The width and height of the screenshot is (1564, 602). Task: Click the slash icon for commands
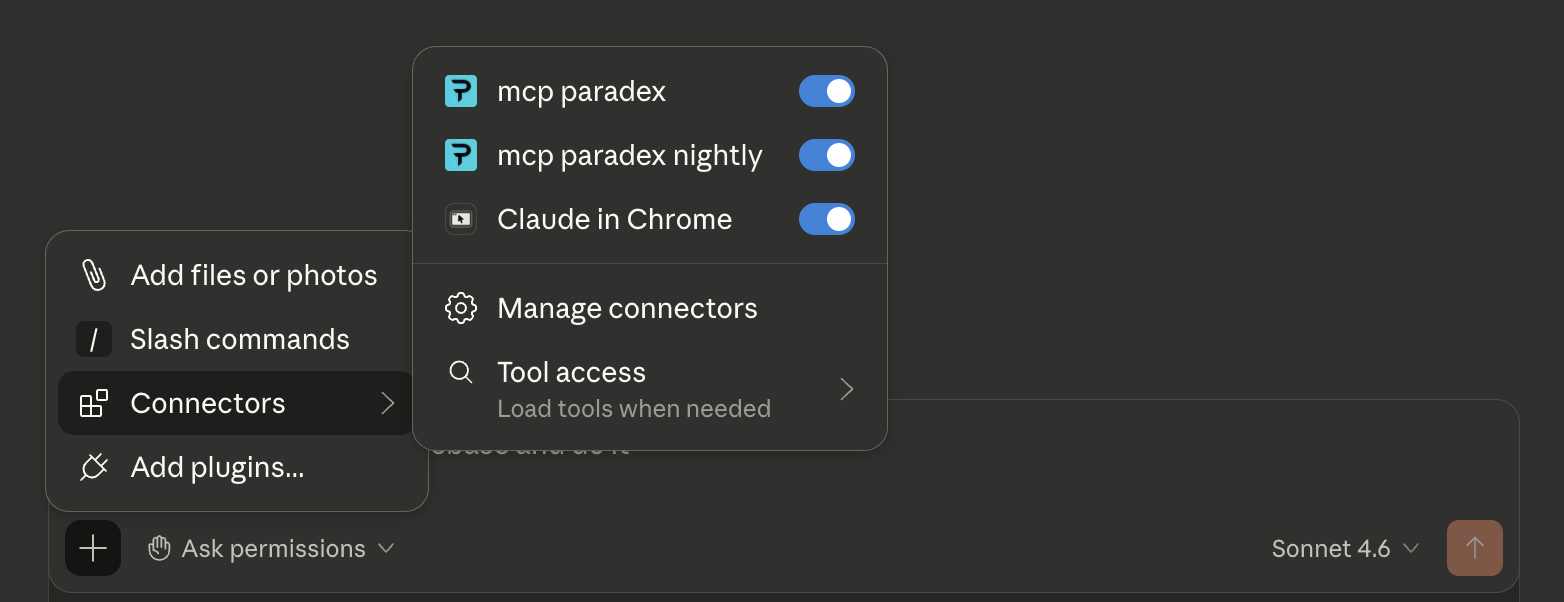[93, 339]
